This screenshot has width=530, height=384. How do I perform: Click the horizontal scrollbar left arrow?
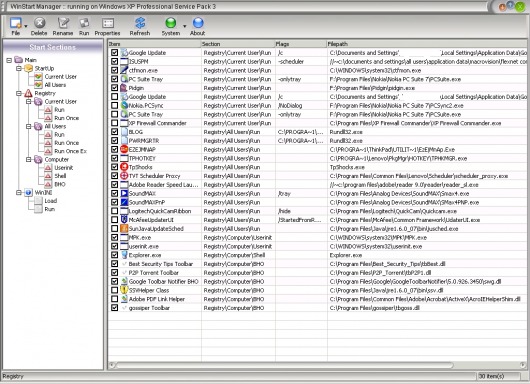(x=112, y=365)
